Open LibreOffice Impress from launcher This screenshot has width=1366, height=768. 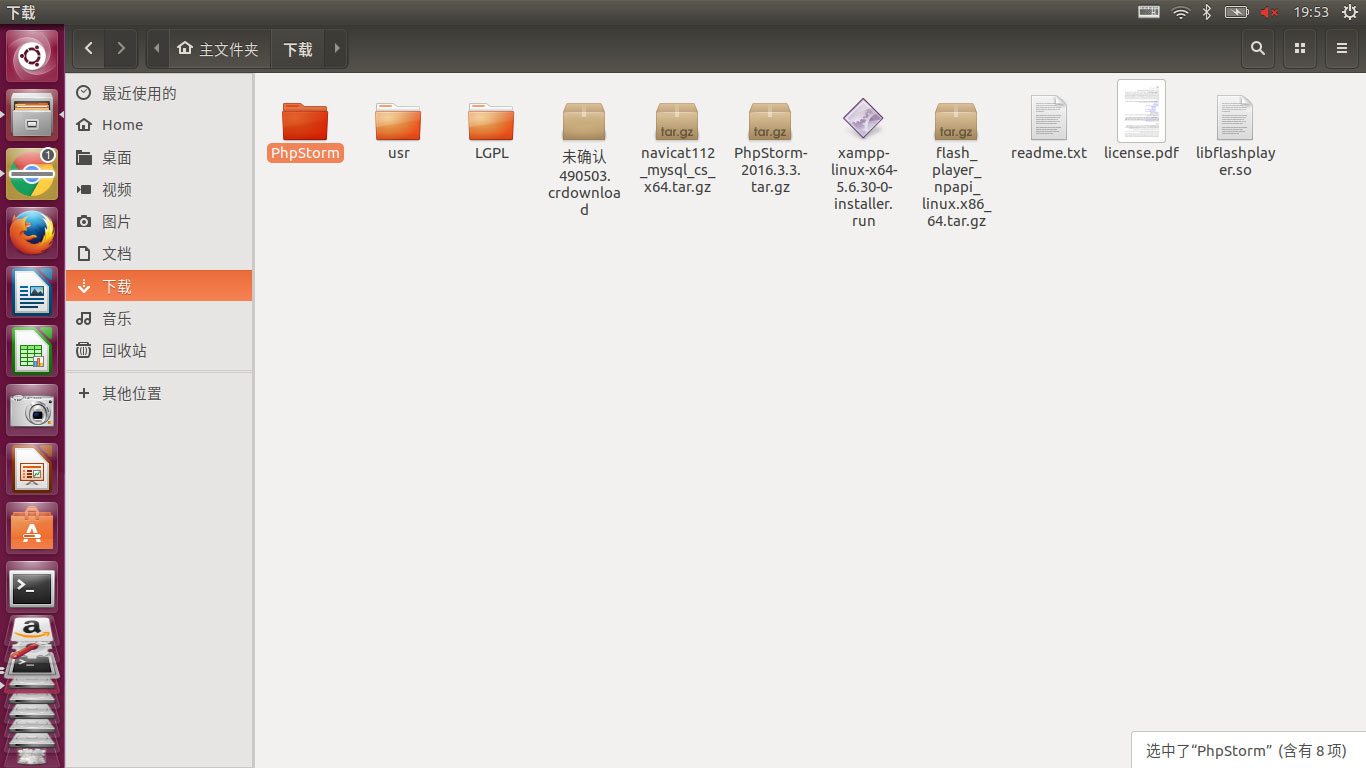[x=32, y=469]
